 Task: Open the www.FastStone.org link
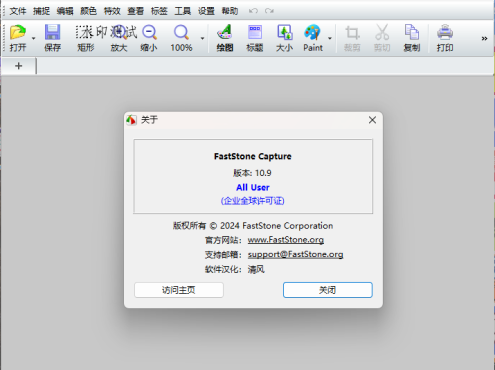286,240
